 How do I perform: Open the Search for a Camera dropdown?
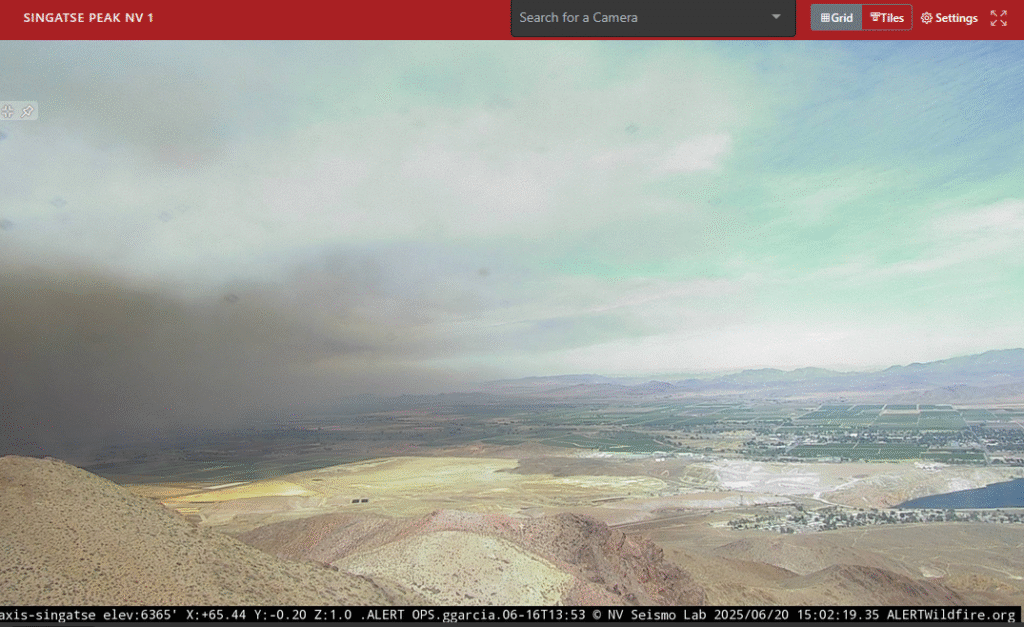(x=653, y=17)
